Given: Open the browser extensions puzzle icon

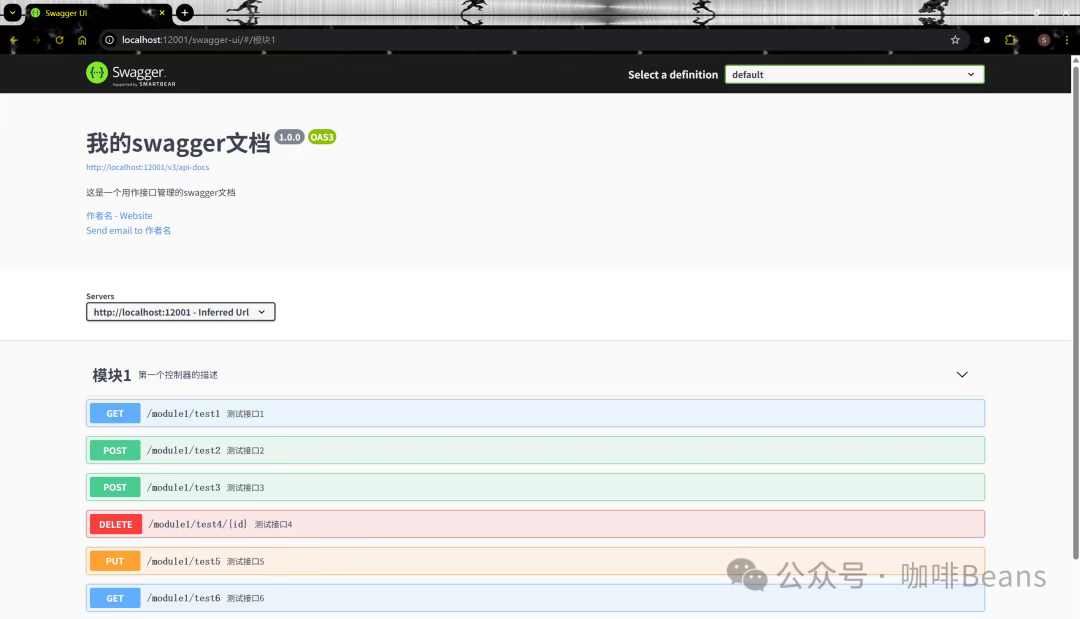Looking at the screenshot, I should (x=1010, y=40).
